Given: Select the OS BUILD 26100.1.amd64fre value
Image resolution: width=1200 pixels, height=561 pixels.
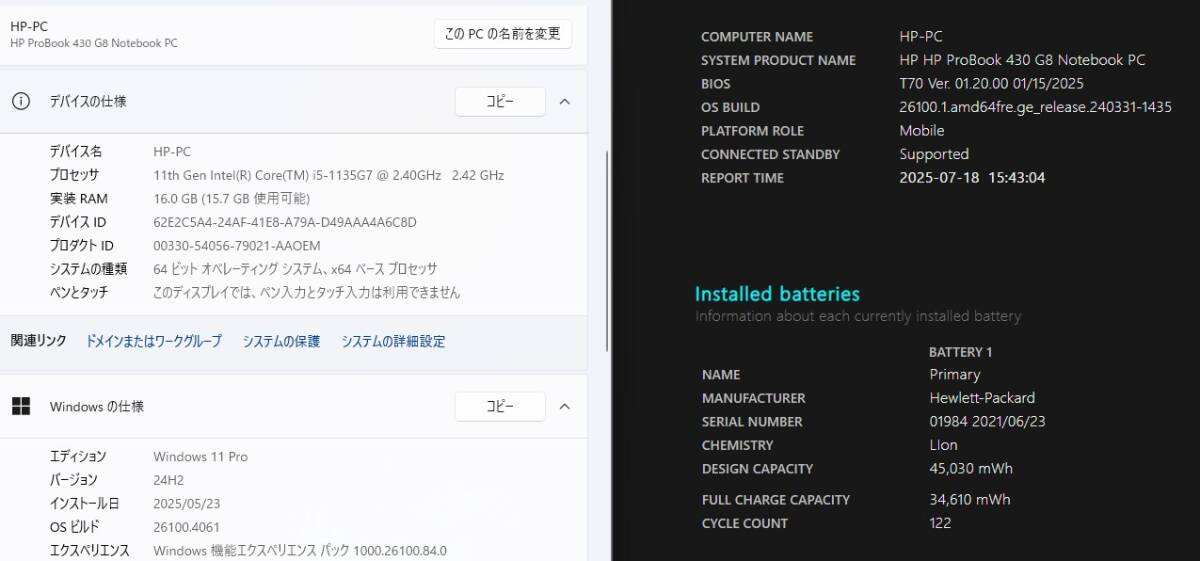Looking at the screenshot, I should tap(1035, 107).
